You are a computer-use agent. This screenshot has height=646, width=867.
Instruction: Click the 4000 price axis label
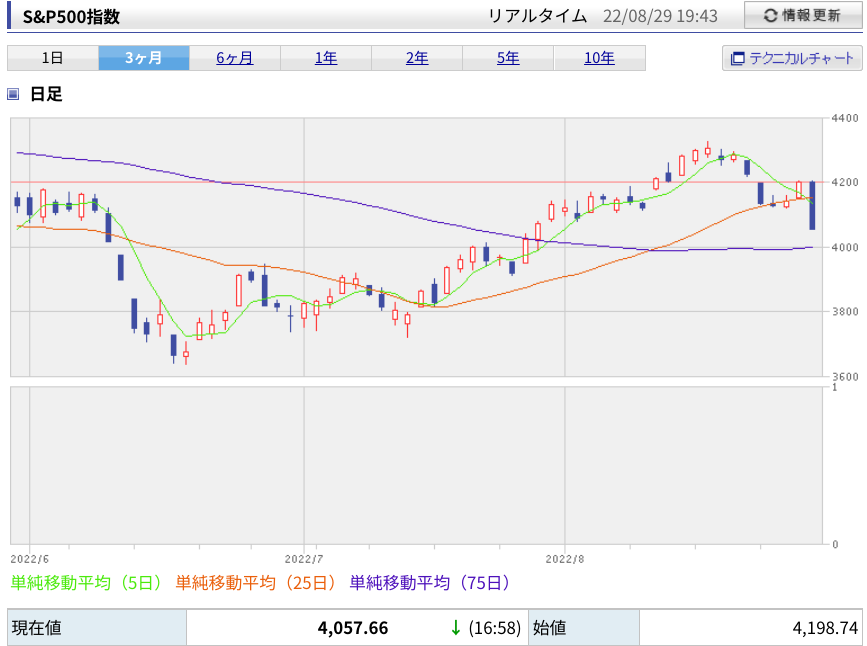click(845, 247)
